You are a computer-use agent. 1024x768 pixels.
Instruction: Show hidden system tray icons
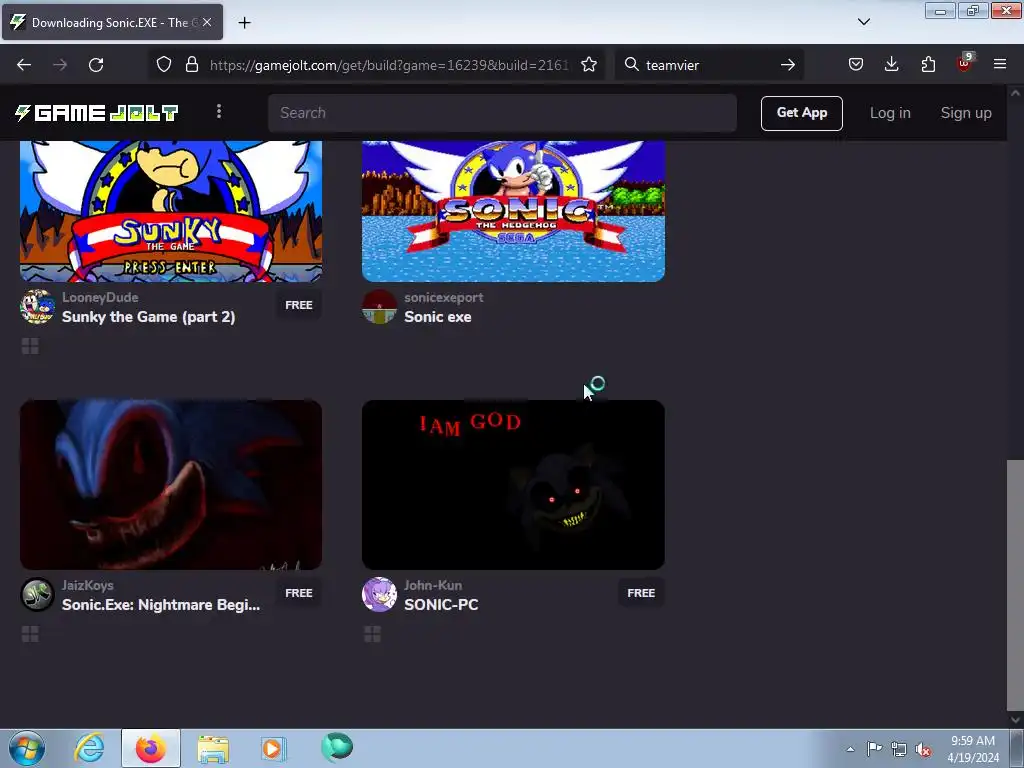(x=850, y=749)
